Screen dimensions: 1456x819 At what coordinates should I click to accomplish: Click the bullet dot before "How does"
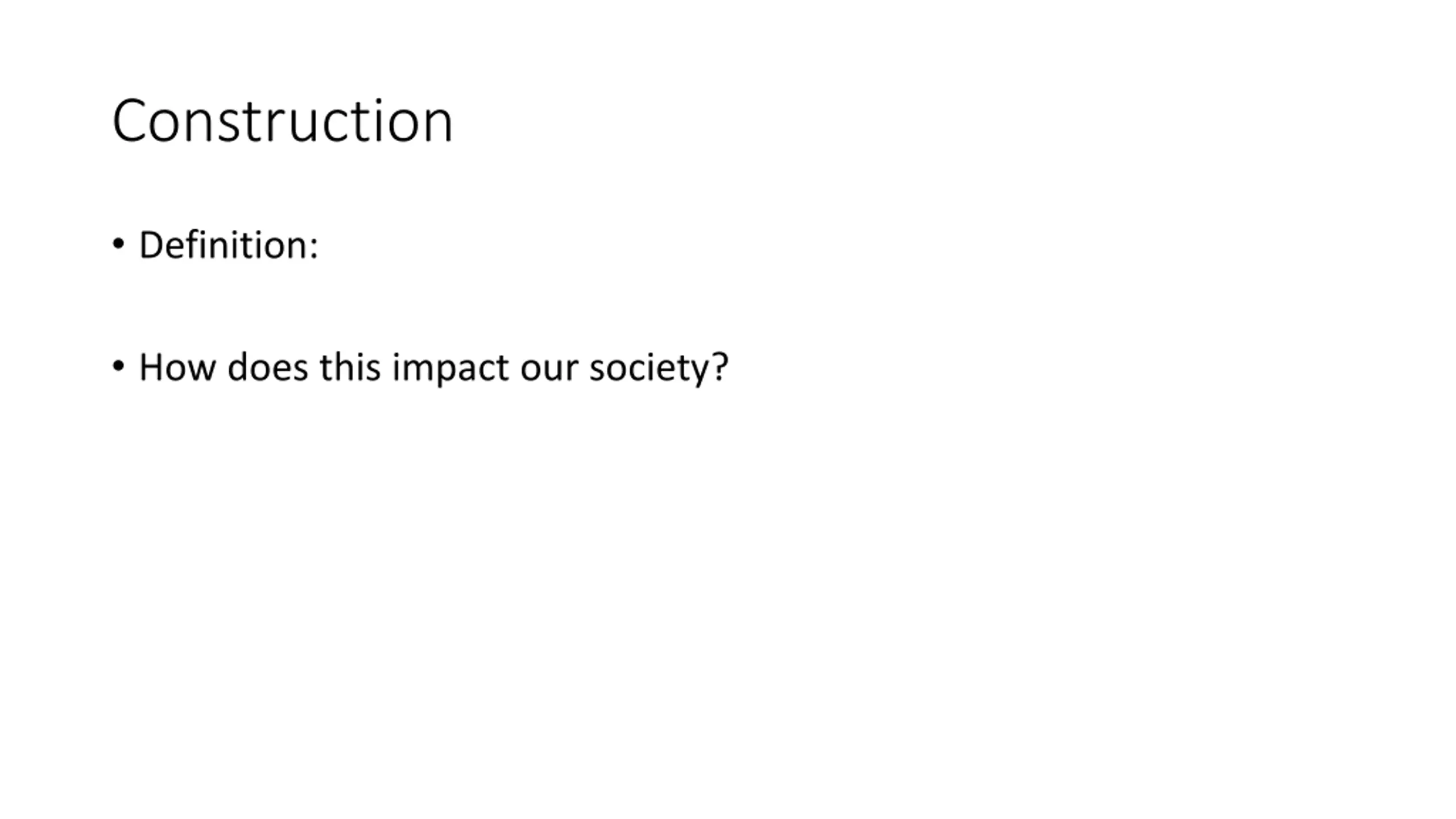(x=118, y=367)
